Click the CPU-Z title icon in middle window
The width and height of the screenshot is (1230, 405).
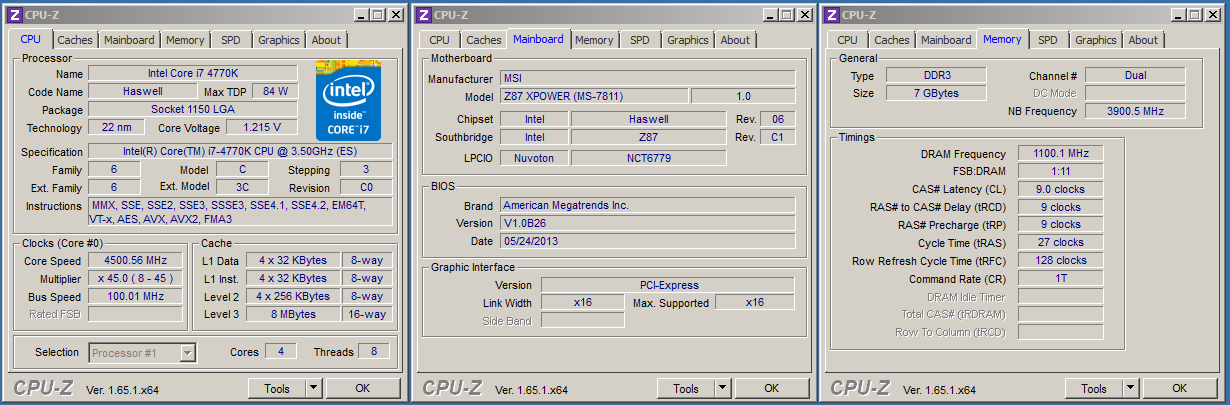(x=423, y=14)
